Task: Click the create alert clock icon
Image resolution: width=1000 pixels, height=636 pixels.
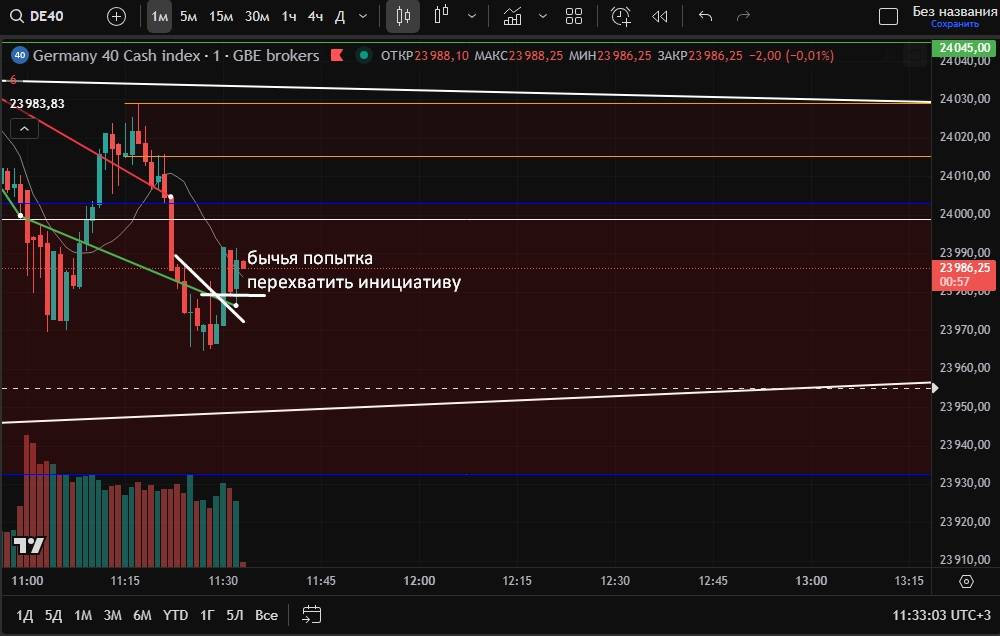Action: (x=621, y=16)
